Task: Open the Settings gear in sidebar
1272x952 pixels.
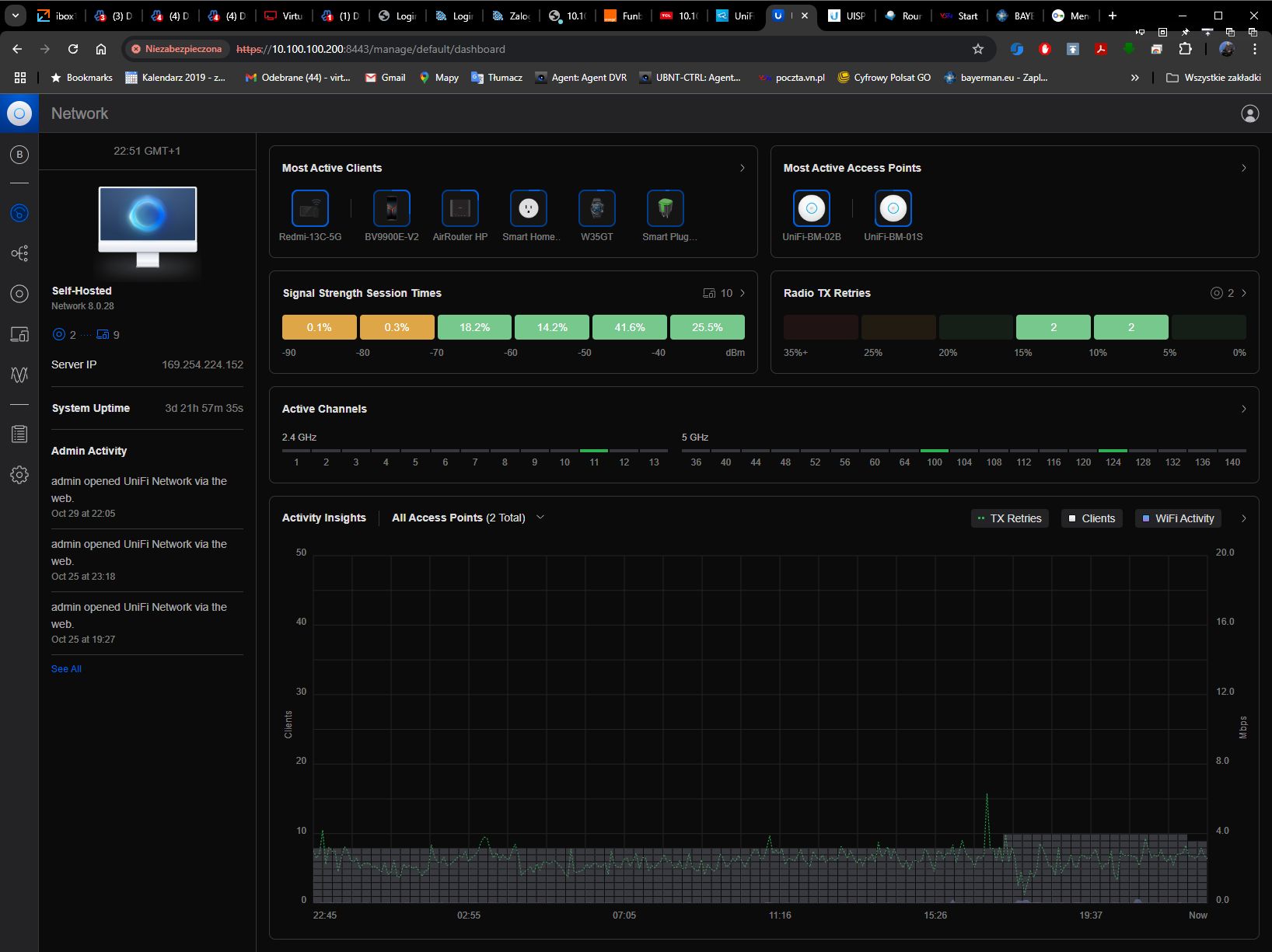Action: click(19, 475)
